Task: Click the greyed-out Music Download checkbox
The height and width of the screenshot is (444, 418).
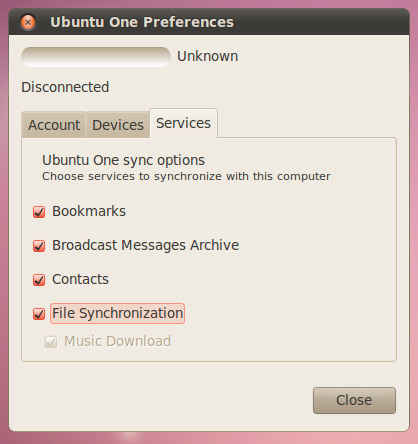Action: click(51, 341)
